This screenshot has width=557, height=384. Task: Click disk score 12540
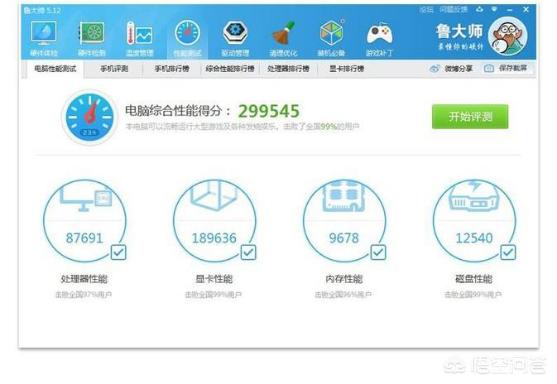pos(474,238)
